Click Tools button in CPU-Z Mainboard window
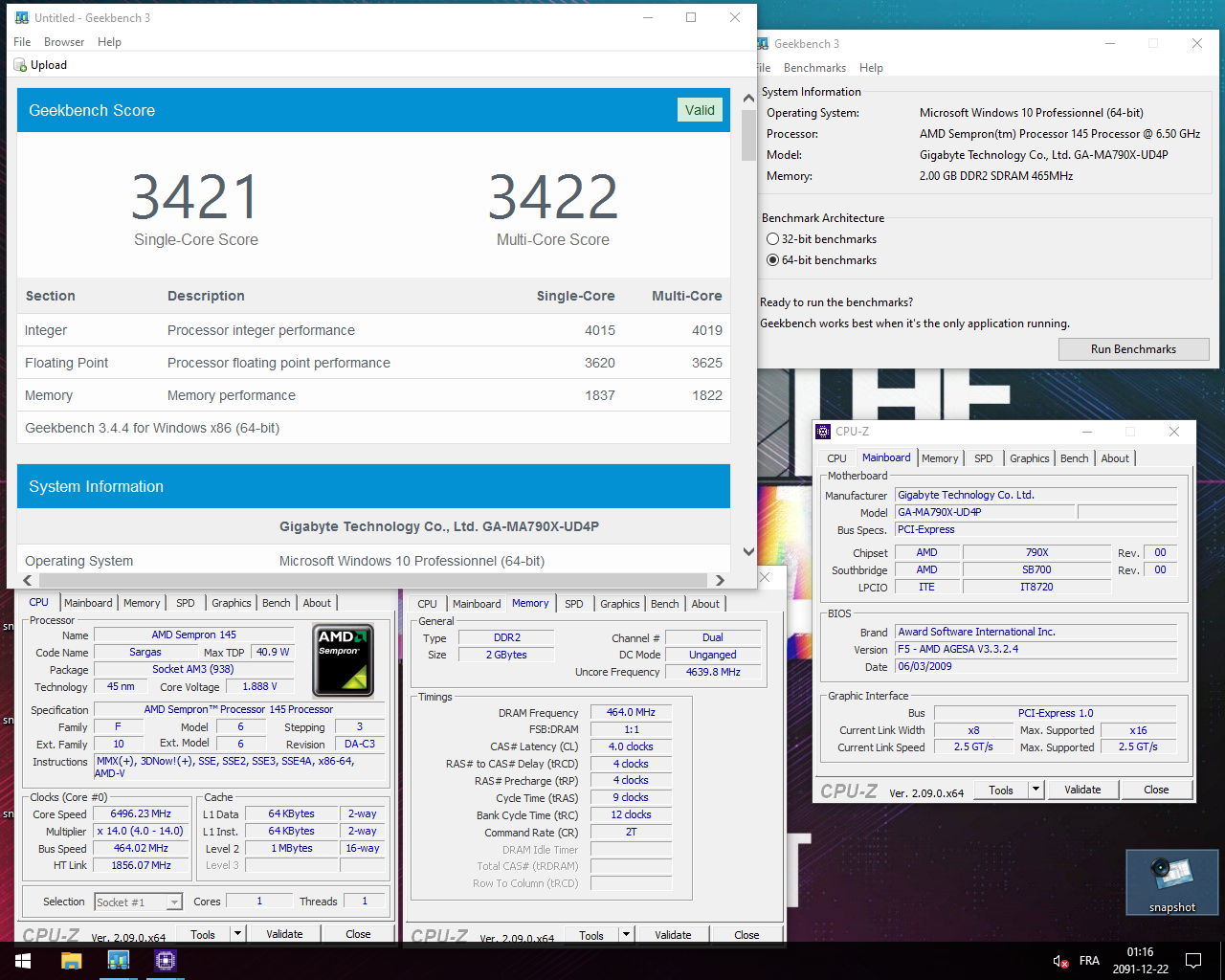The width and height of the screenshot is (1225, 980). (x=1001, y=790)
